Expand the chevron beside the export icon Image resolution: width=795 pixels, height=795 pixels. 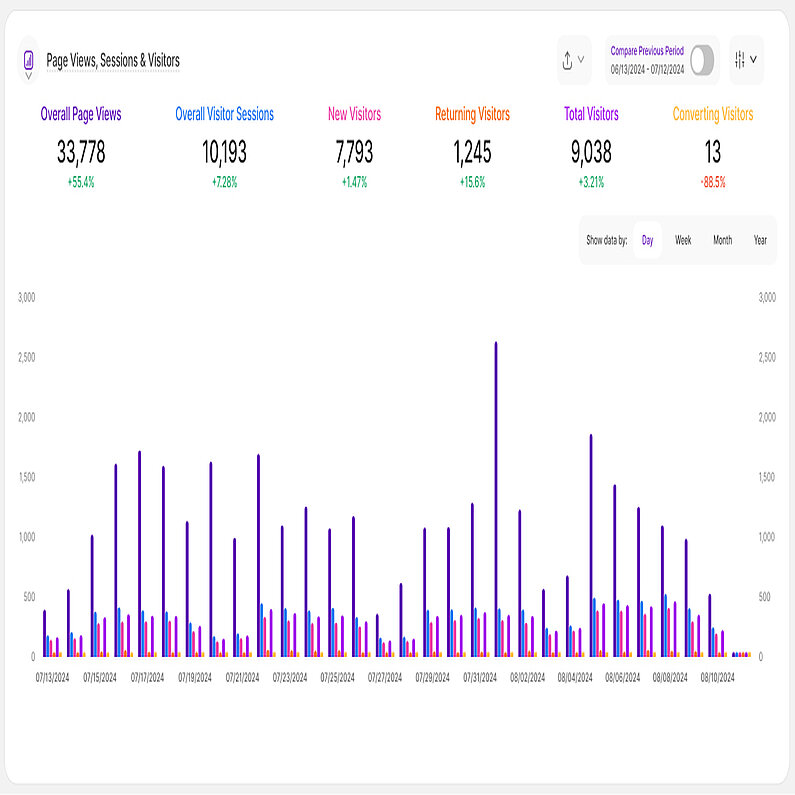[581, 60]
